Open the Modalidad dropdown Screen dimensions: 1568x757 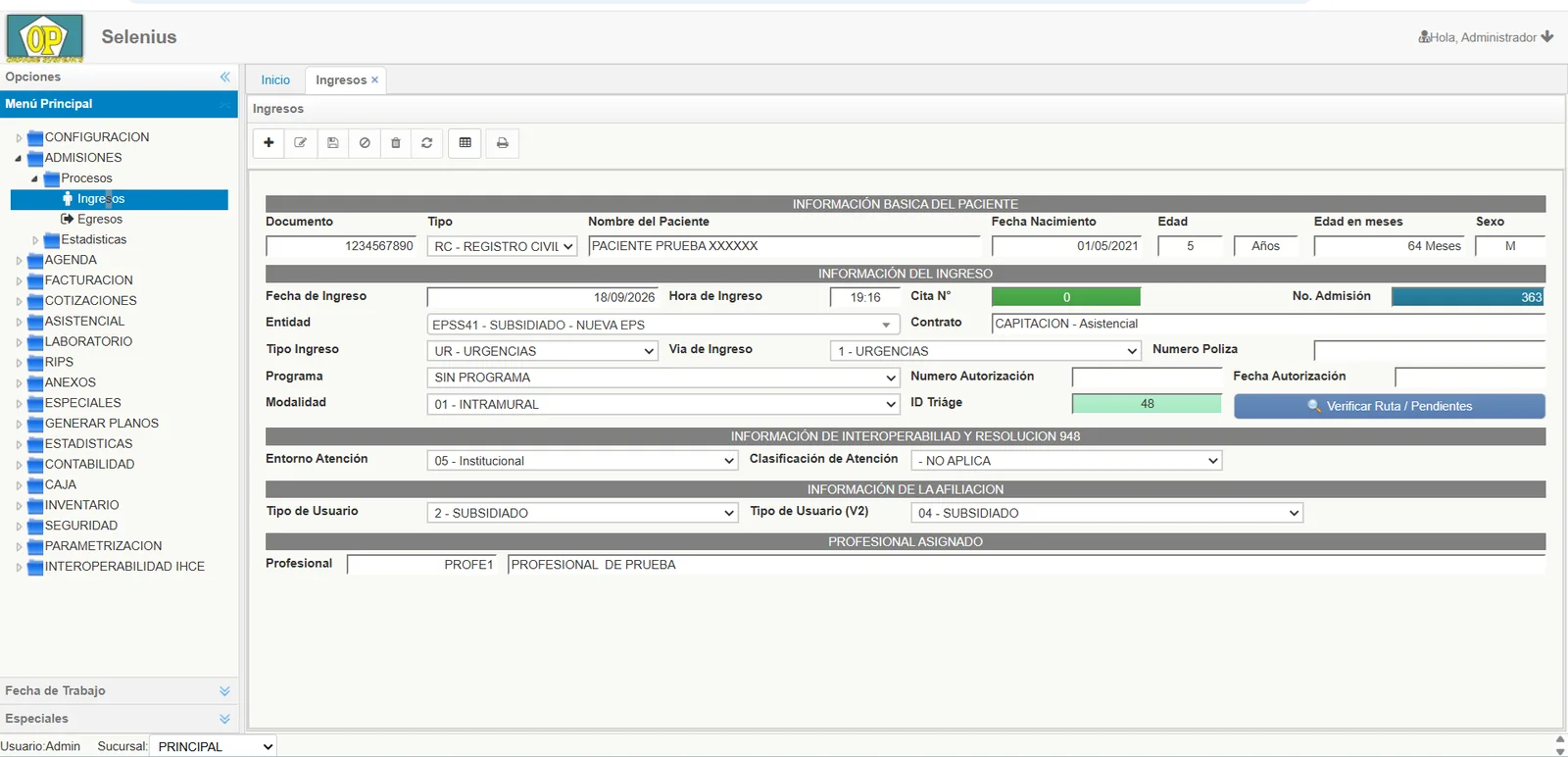(663, 404)
